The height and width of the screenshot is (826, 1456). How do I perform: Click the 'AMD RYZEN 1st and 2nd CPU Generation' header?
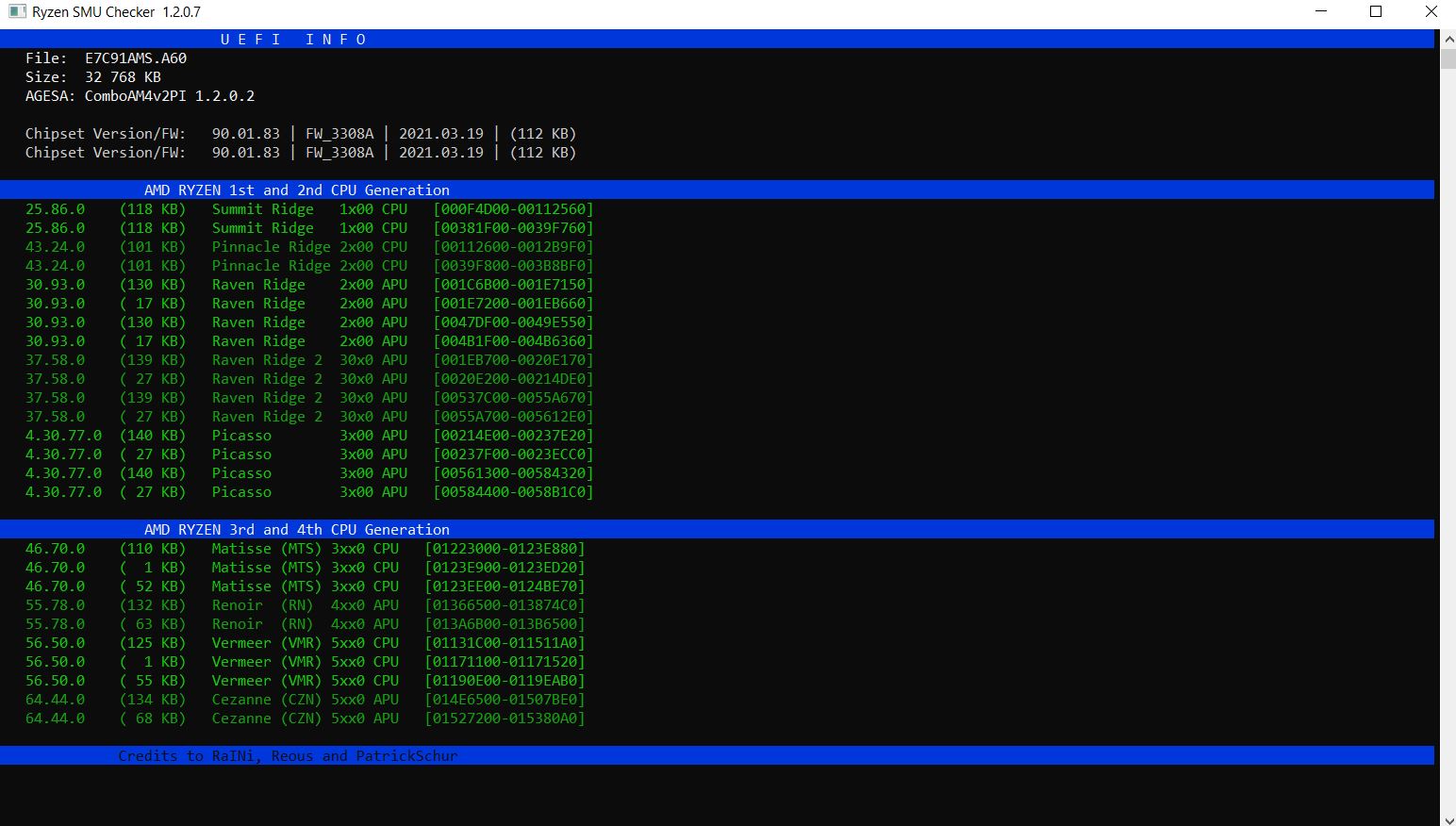point(297,190)
